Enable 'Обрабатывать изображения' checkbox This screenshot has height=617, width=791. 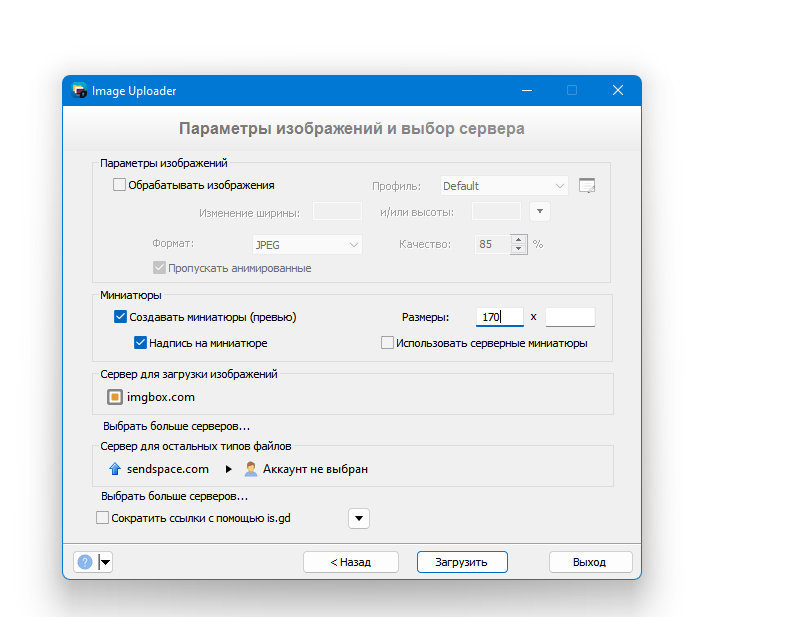119,185
